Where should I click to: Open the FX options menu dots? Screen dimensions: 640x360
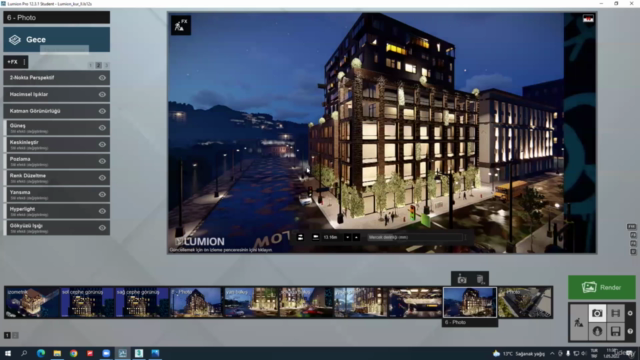[x=24, y=62]
